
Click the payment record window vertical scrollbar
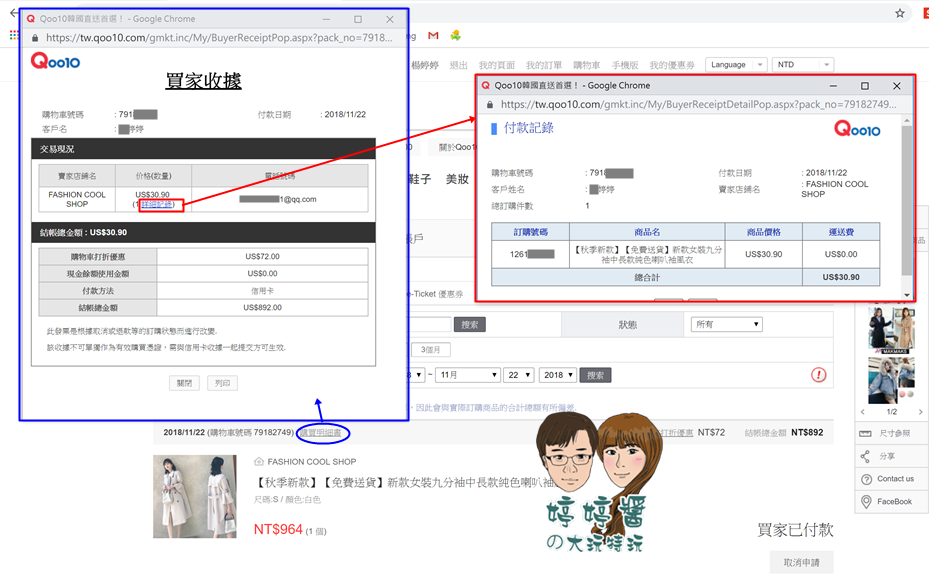pos(907,201)
